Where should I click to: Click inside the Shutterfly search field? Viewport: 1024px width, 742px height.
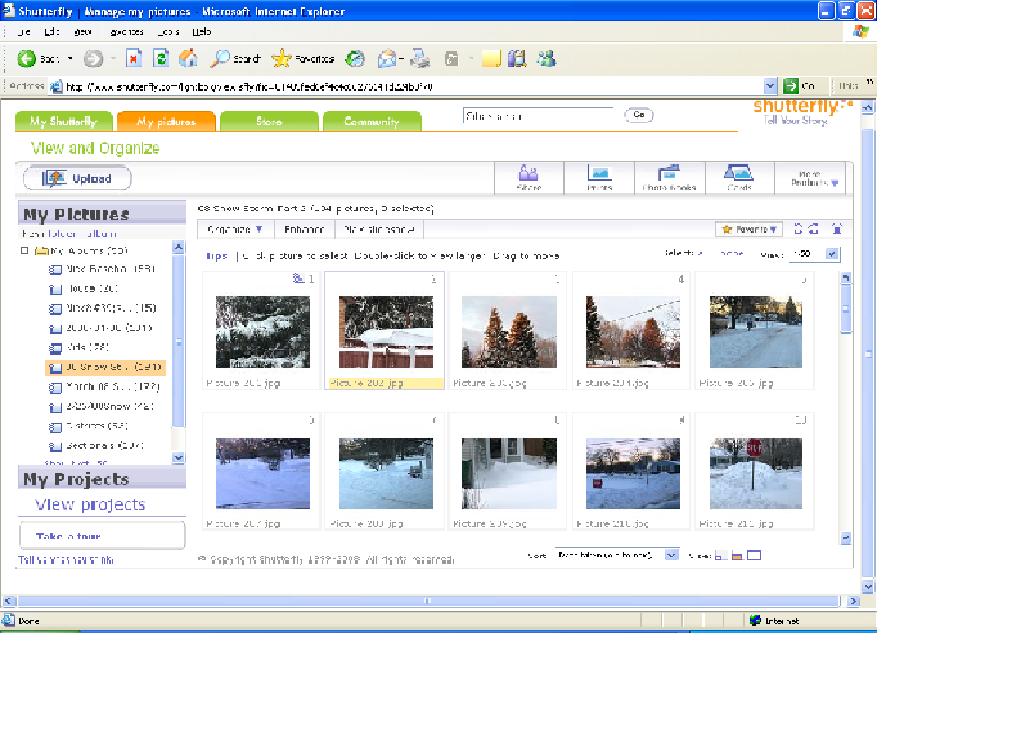point(538,116)
